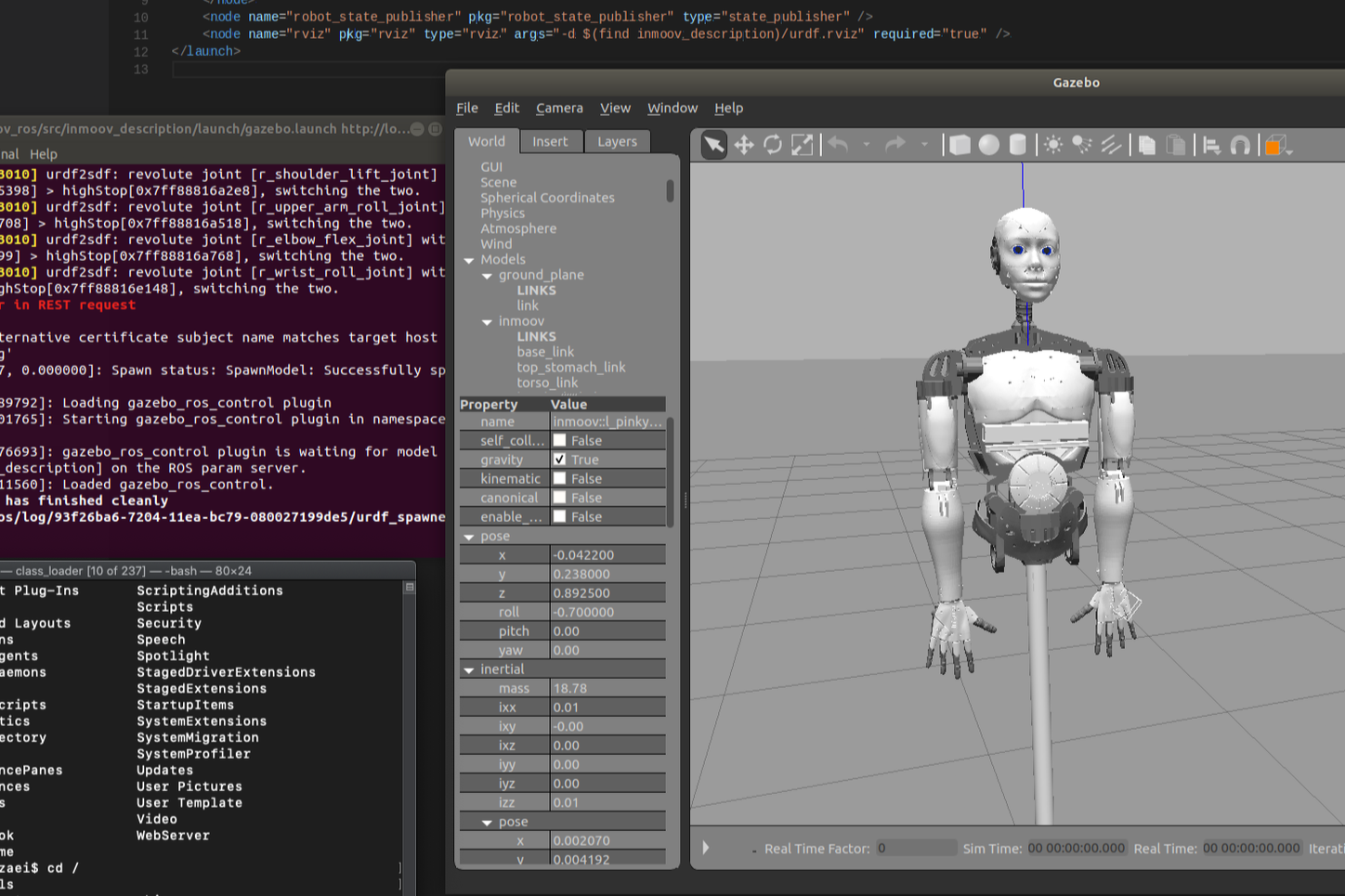The width and height of the screenshot is (1345, 896).
Task: Open the Gazebo Edit menu
Action: [507, 108]
